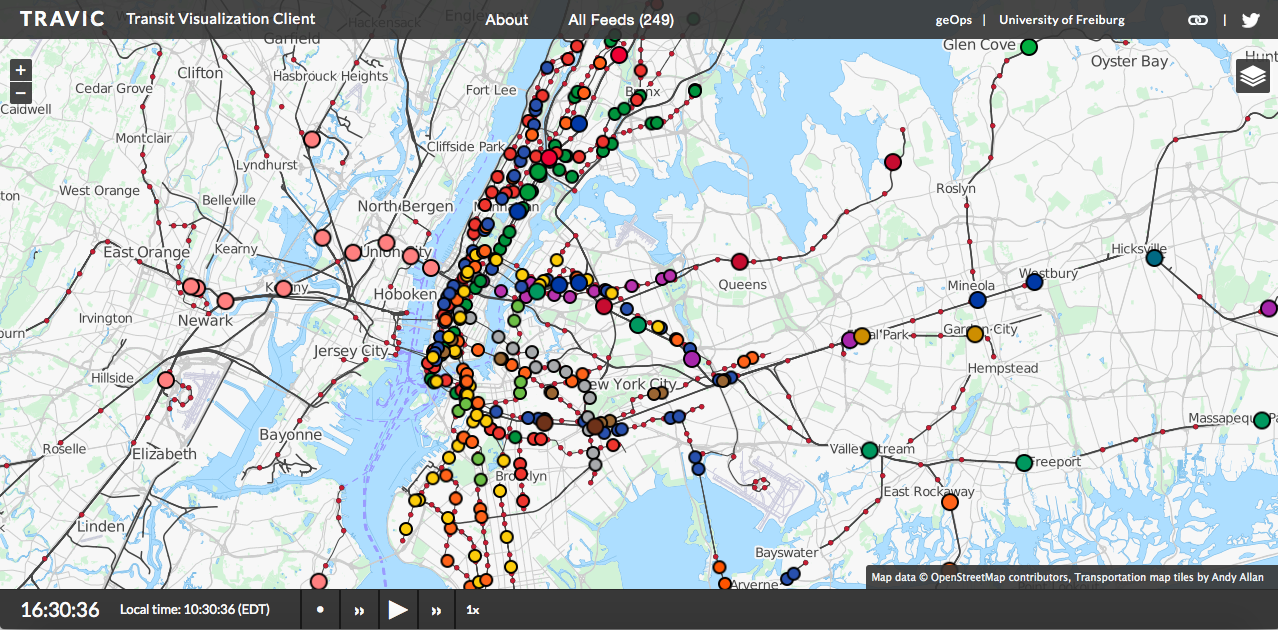The image size is (1278, 630).
Task: Click the Belleville map label
Action: pyautogui.click(x=229, y=200)
